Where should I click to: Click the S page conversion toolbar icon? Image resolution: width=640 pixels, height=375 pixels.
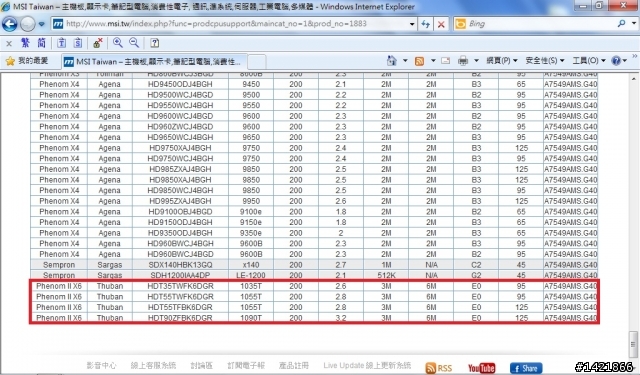point(78,42)
